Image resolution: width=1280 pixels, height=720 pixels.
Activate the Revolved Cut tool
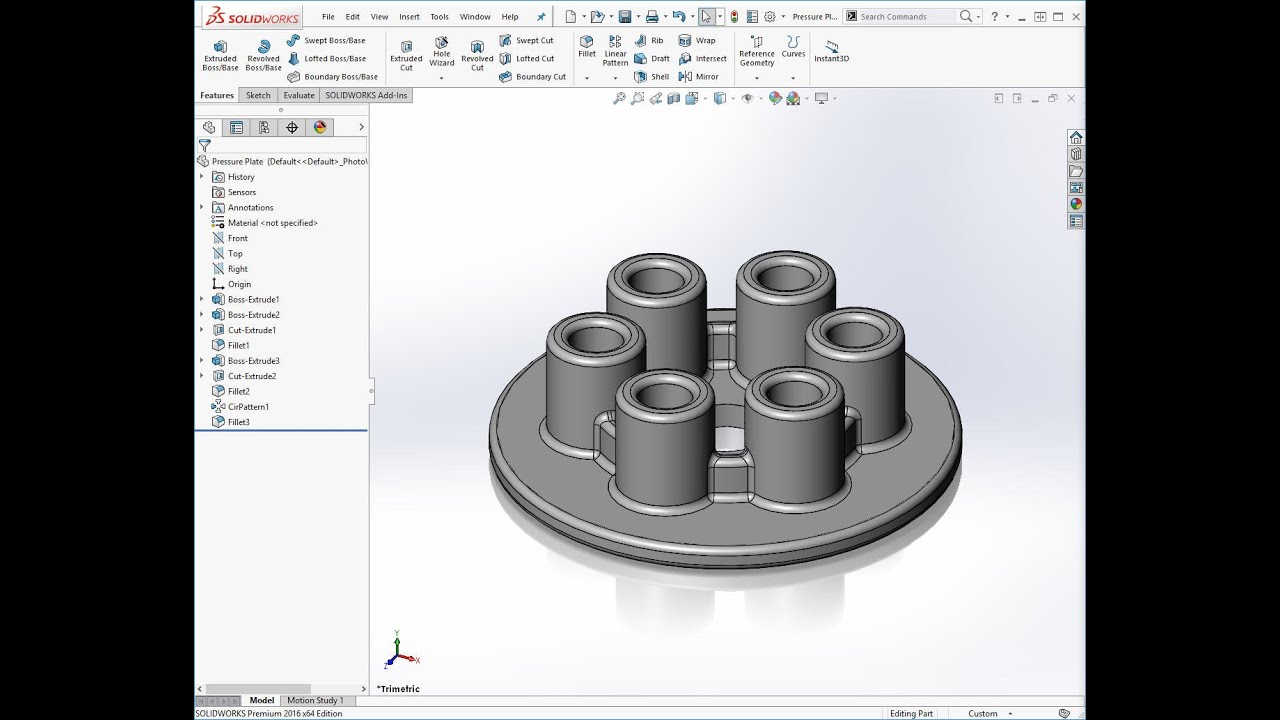click(x=477, y=55)
